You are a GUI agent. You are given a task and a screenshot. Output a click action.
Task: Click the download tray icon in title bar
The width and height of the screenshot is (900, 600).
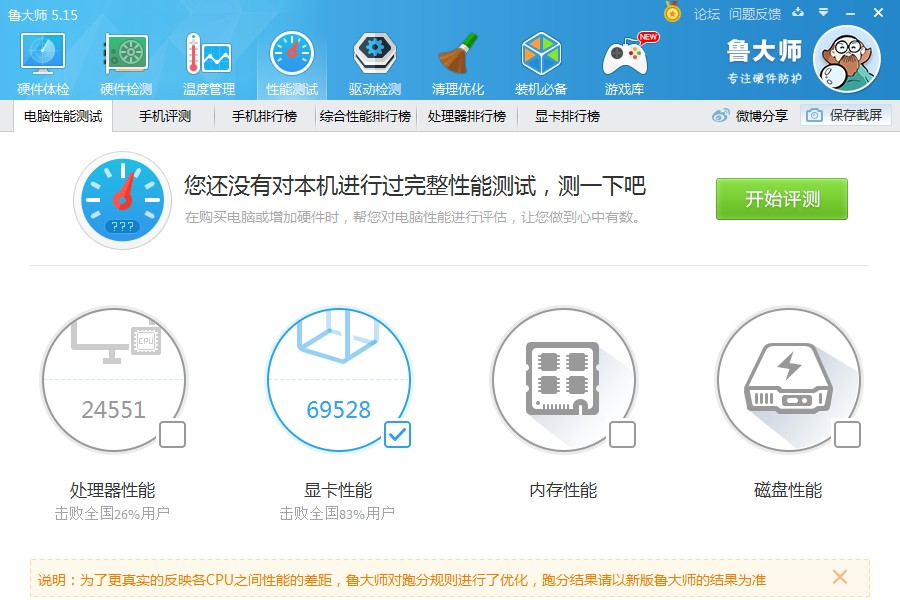click(798, 12)
